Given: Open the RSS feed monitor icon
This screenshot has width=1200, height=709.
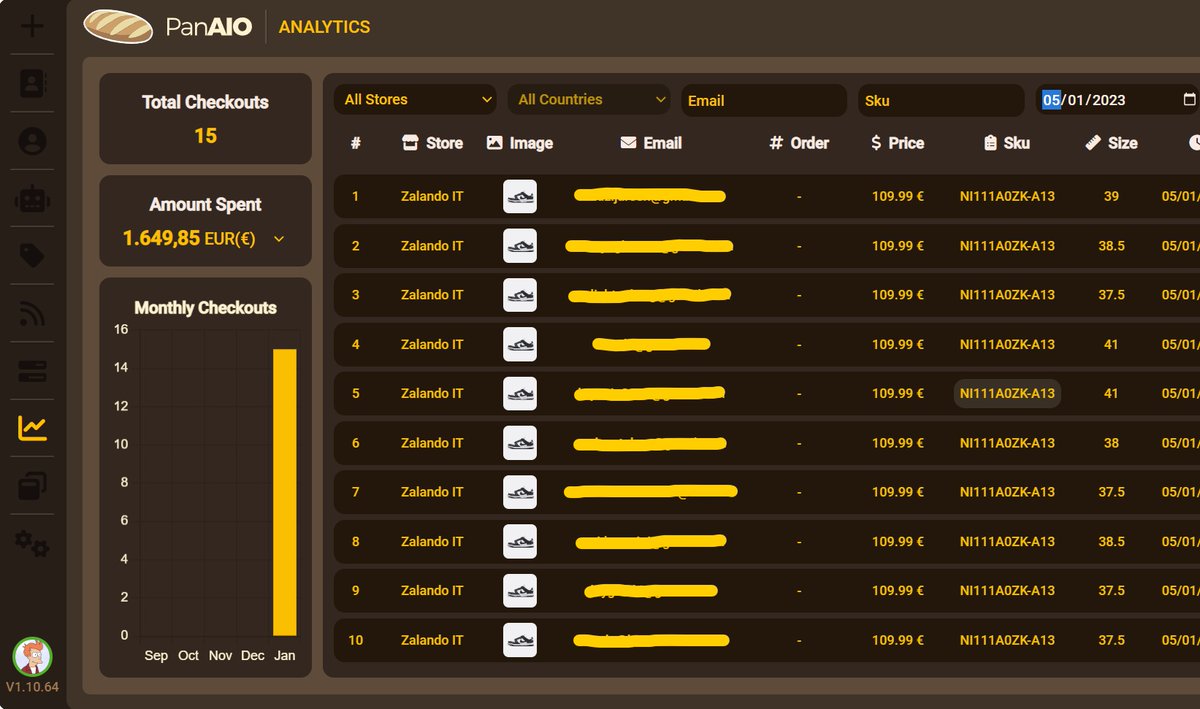Looking at the screenshot, I should (x=33, y=315).
